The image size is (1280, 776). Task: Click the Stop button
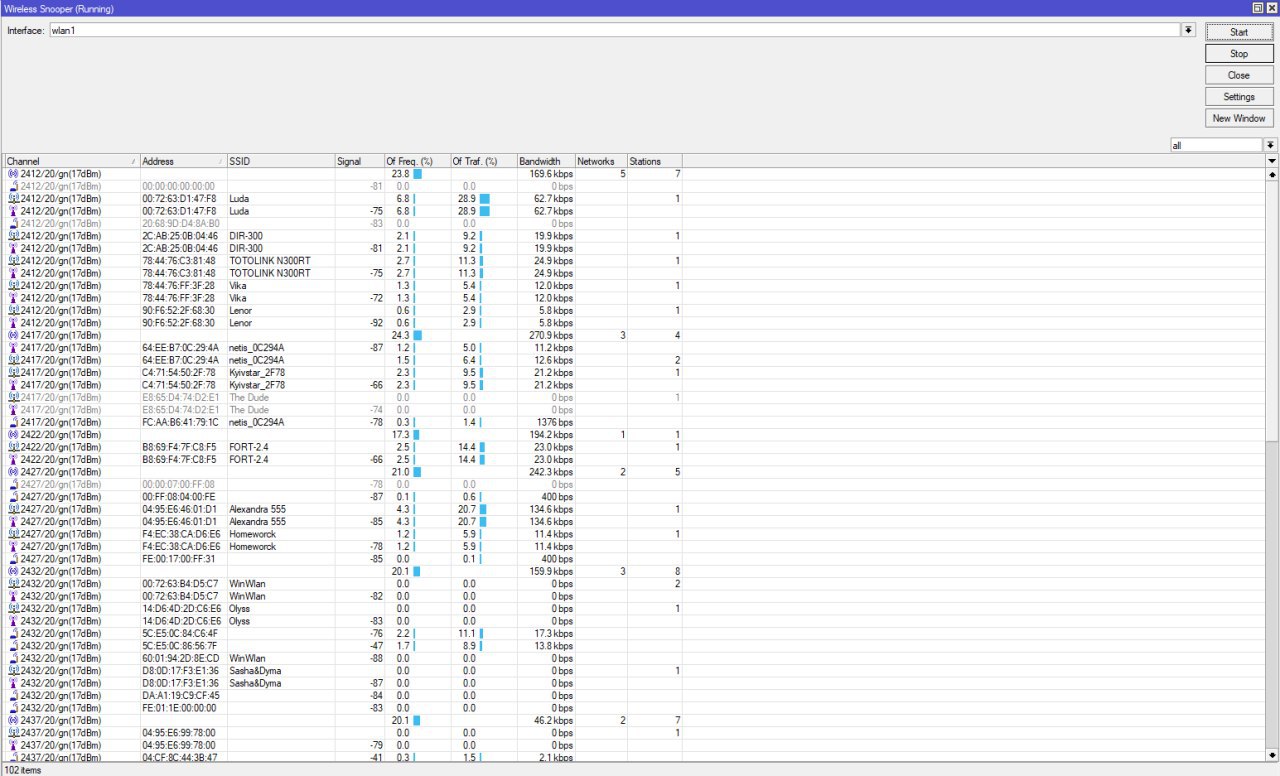click(x=1239, y=54)
